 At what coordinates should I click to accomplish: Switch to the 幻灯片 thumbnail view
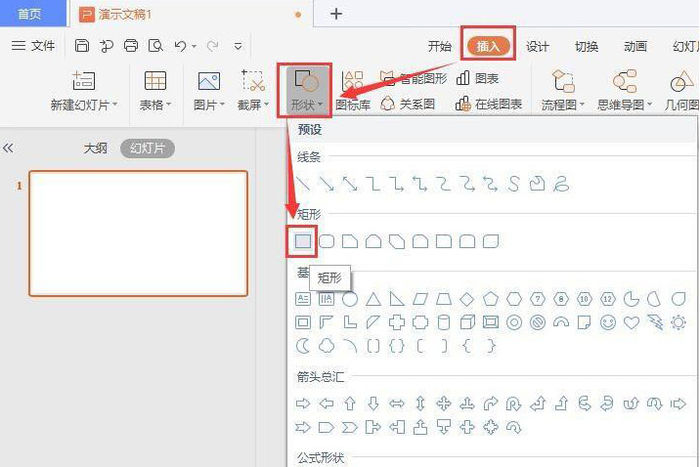147,148
